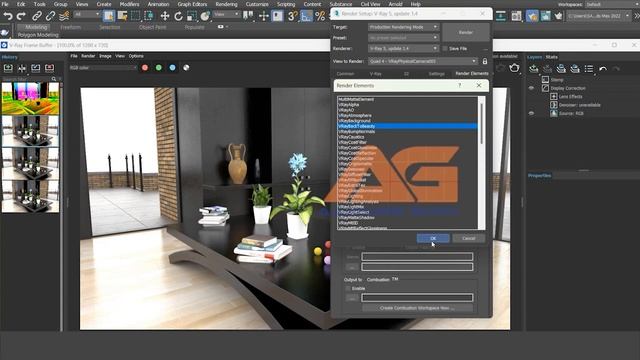Click the Render Elements list scrollbar
This screenshot has width=640, height=360.
point(482,123)
